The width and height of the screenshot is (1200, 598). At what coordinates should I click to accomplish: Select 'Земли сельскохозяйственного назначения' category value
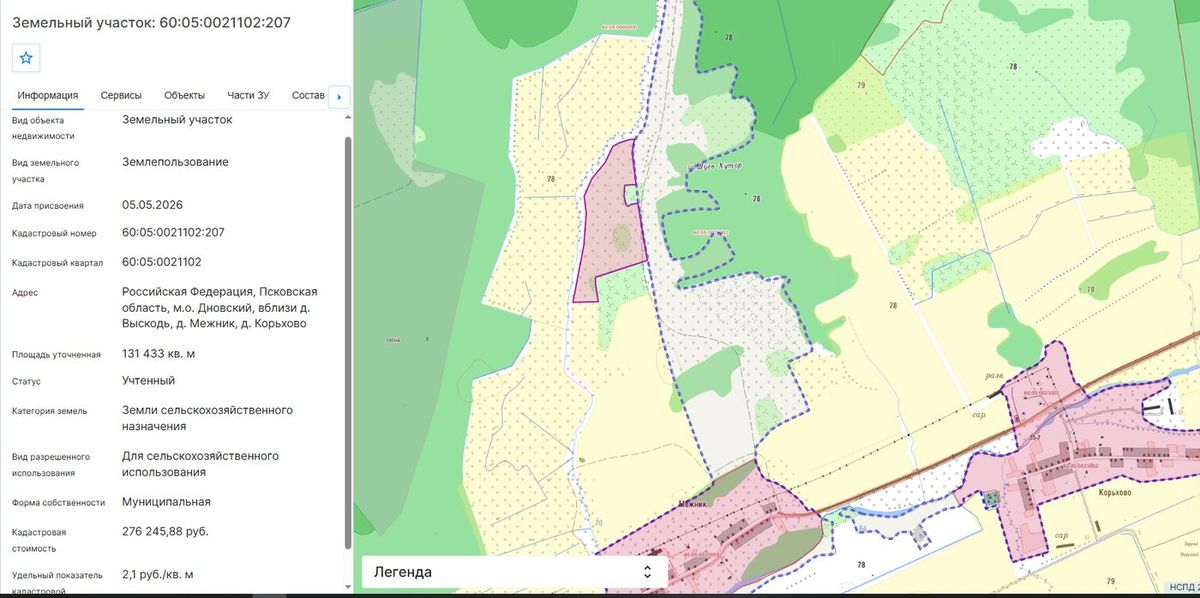[207, 418]
